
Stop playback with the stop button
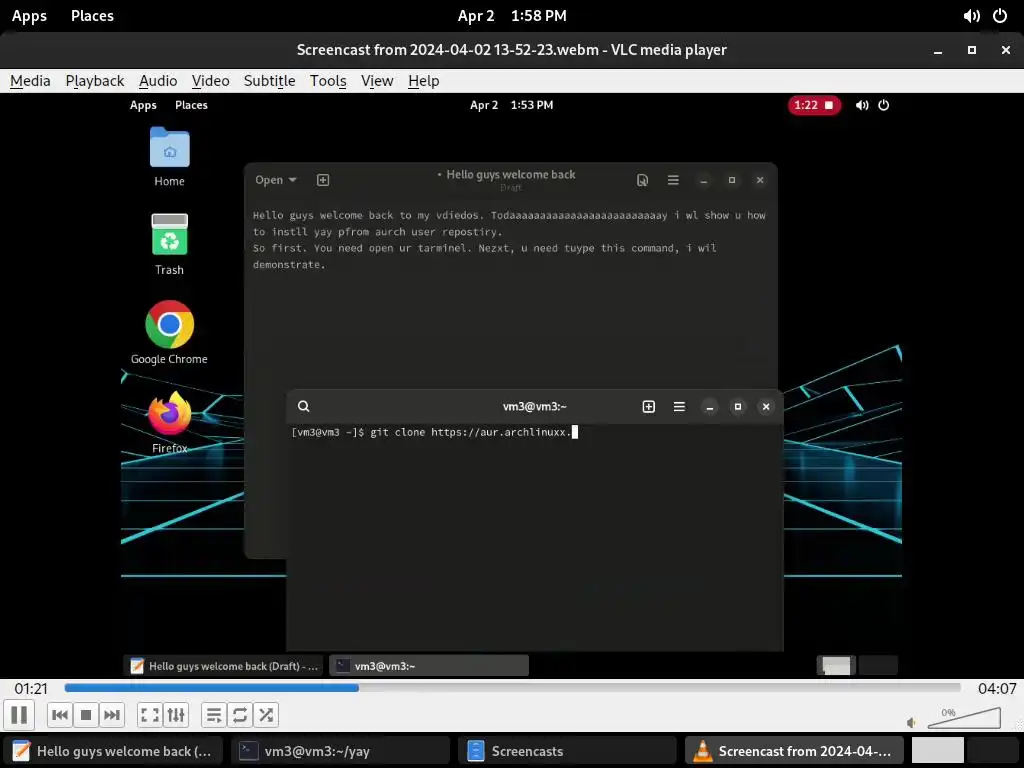point(86,715)
